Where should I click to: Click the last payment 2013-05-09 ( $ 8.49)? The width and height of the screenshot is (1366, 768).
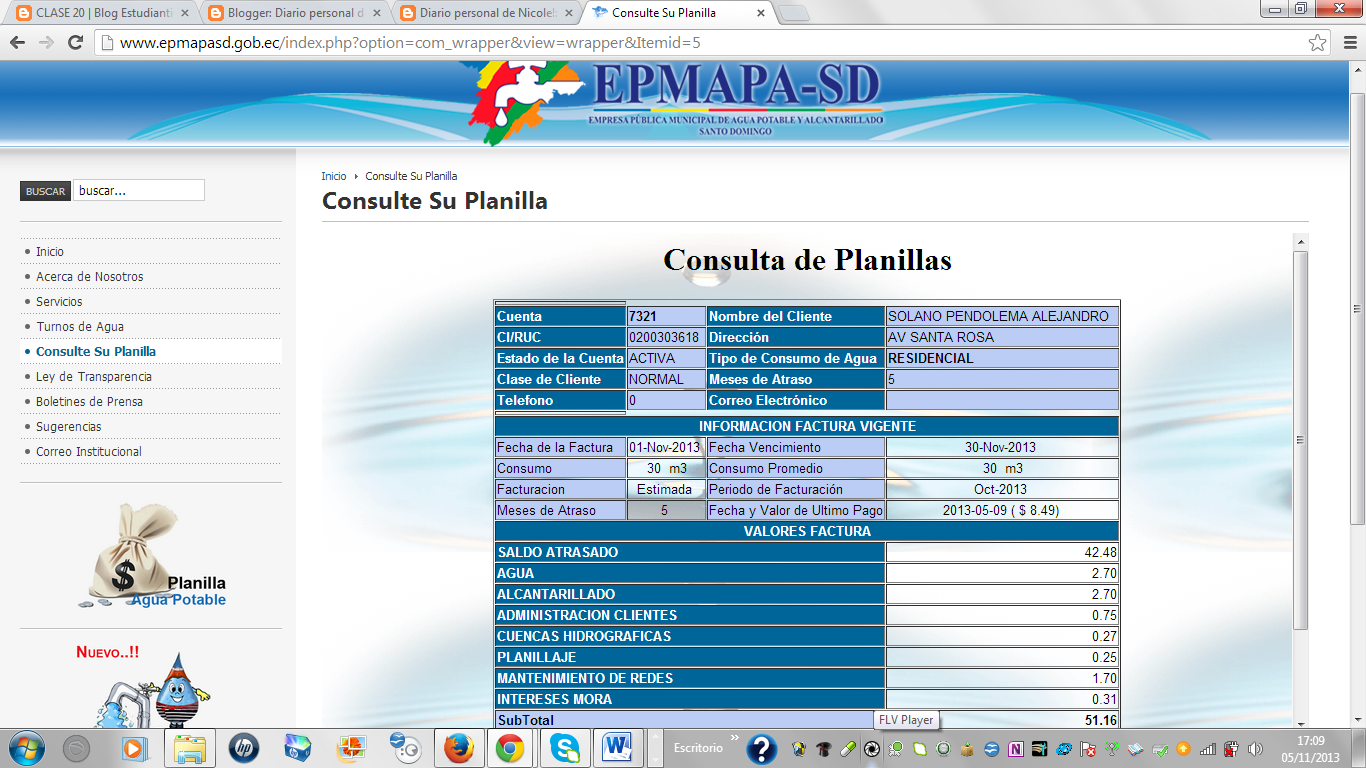(x=1002, y=510)
